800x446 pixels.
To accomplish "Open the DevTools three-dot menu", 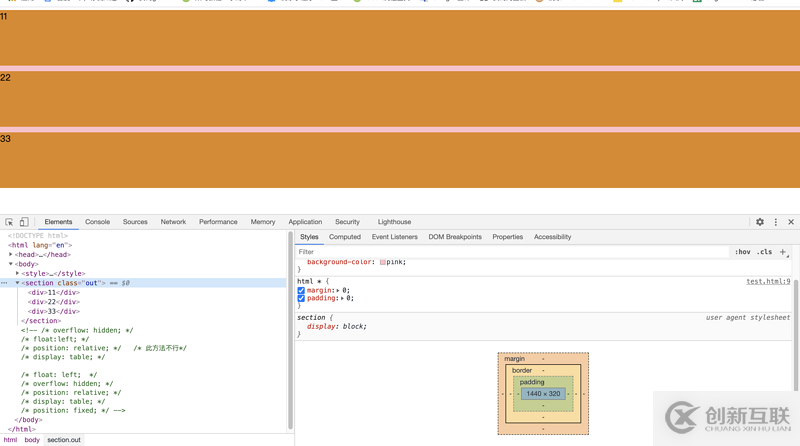I will point(775,222).
